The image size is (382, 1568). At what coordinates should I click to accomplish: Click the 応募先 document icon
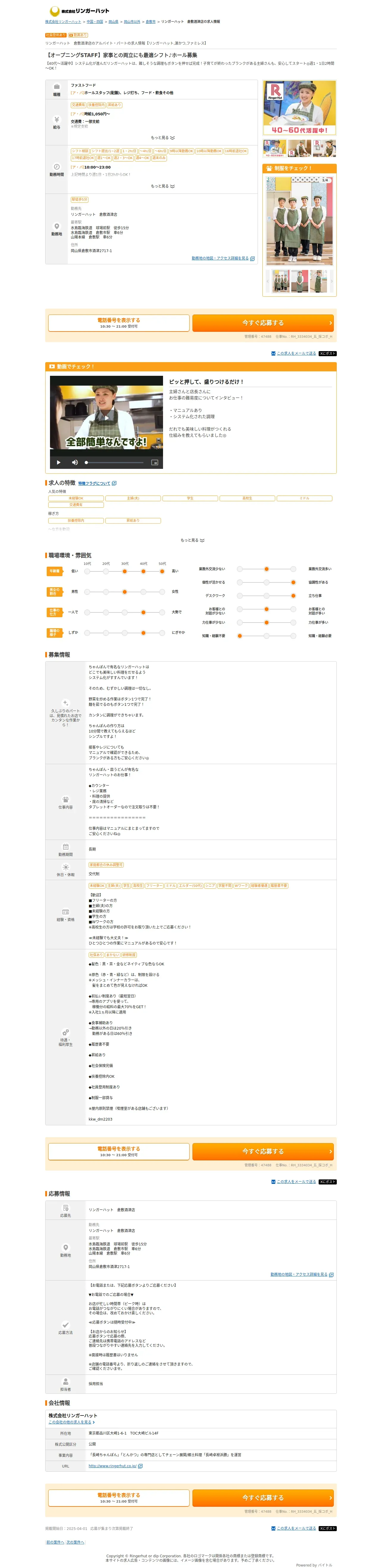[66, 1208]
